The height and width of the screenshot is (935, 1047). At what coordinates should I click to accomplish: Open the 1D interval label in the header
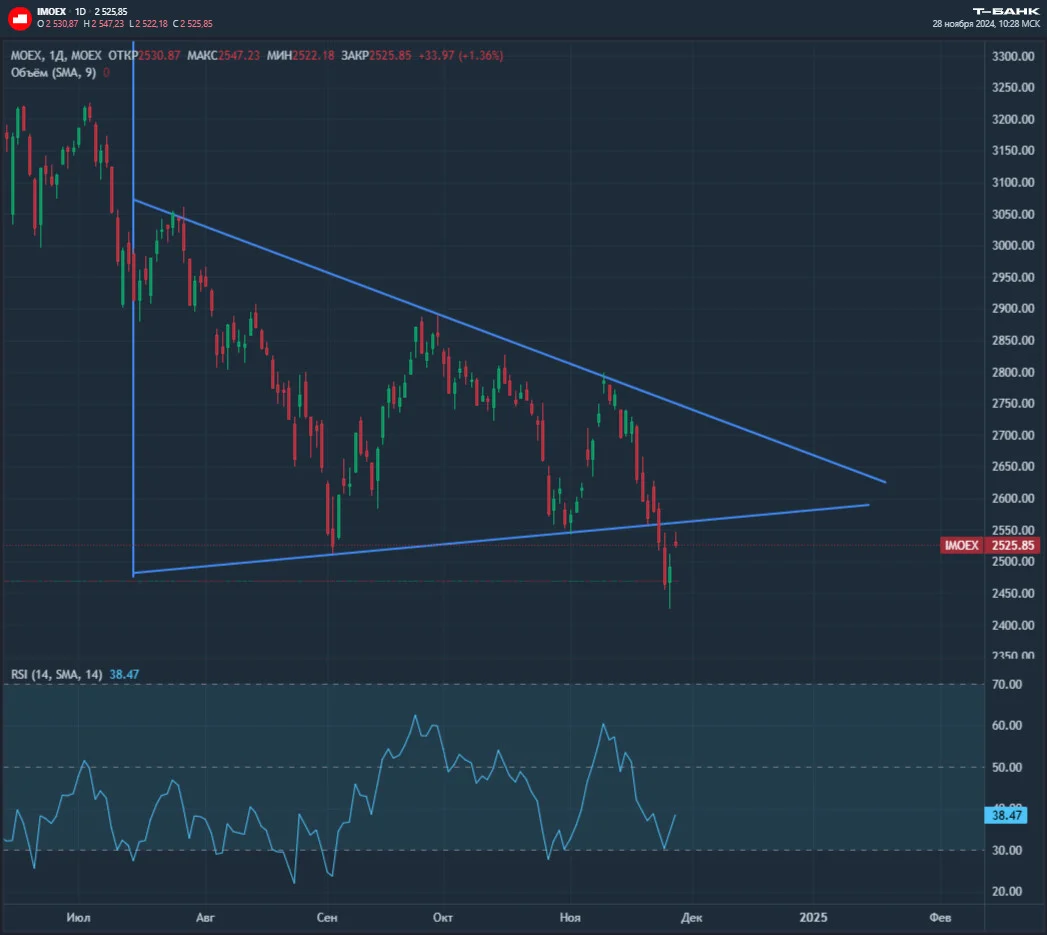click(x=80, y=11)
